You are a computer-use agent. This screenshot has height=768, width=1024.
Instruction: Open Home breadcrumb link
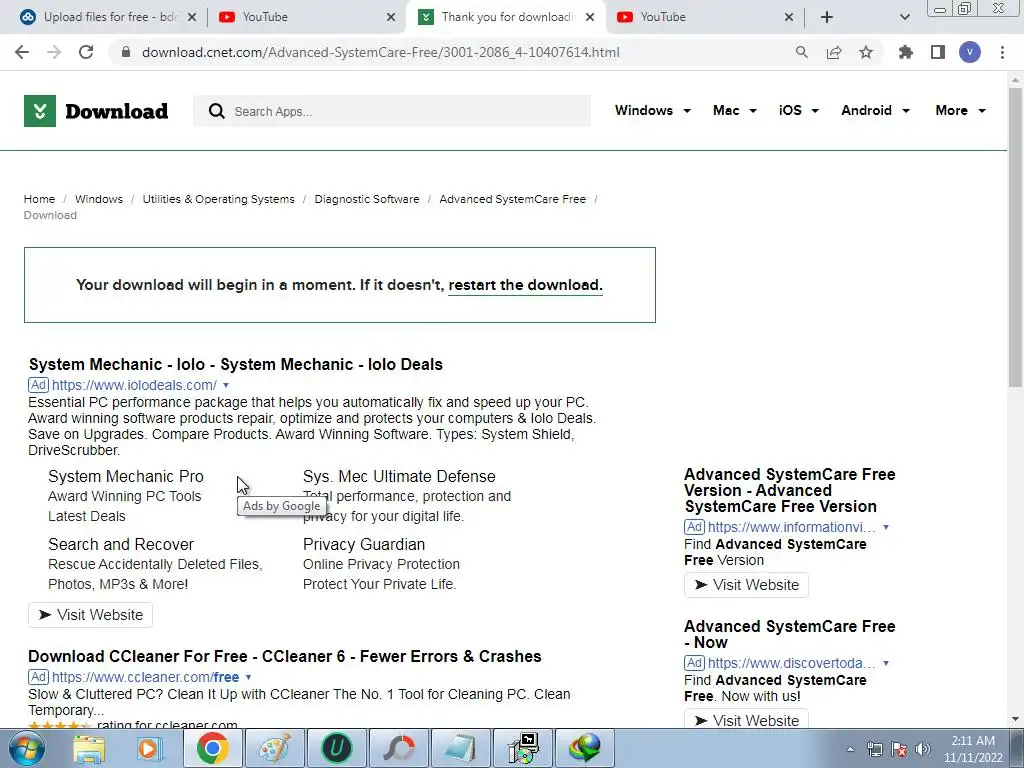(x=39, y=199)
